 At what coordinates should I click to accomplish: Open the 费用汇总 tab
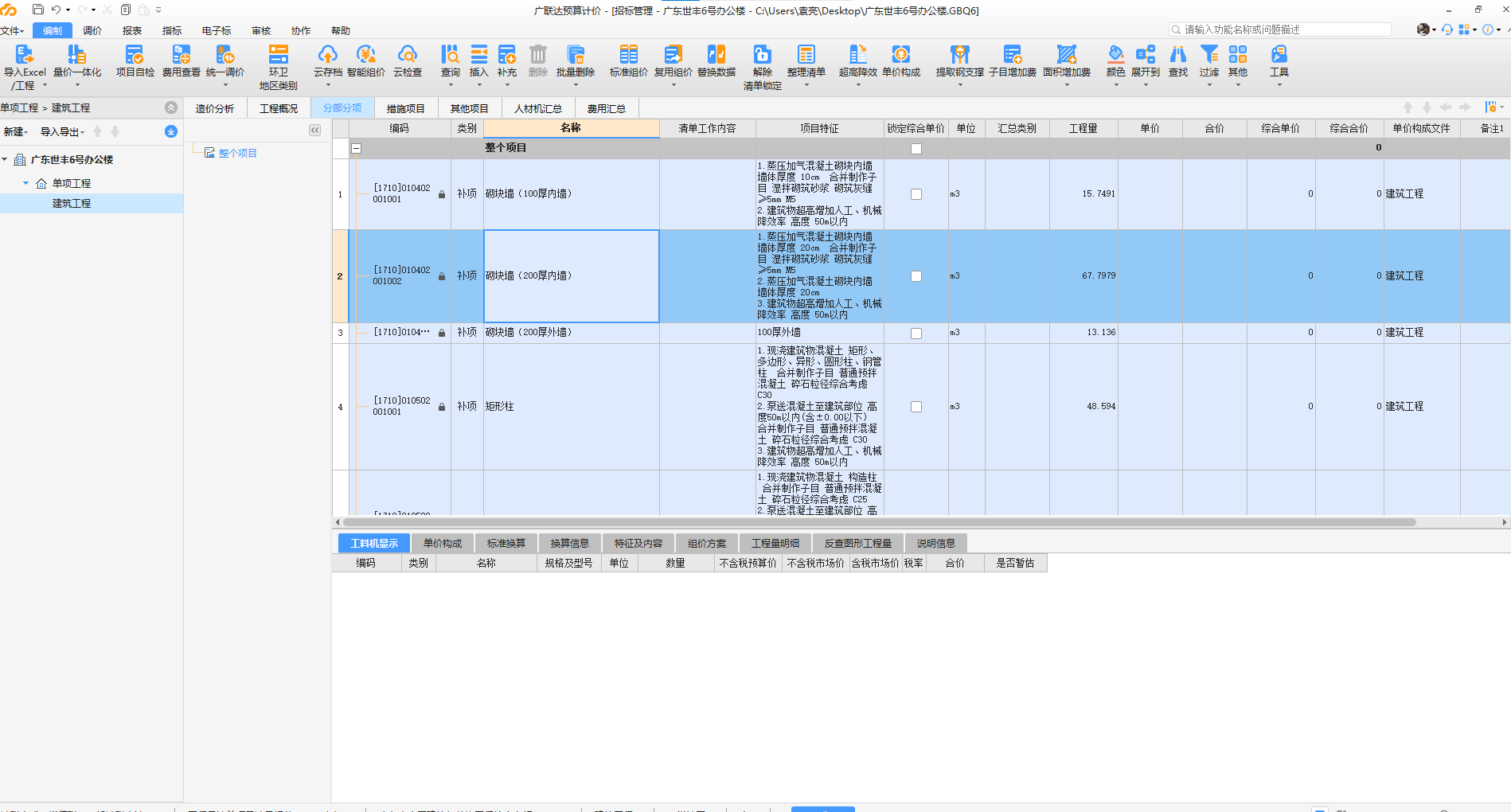tap(607, 109)
